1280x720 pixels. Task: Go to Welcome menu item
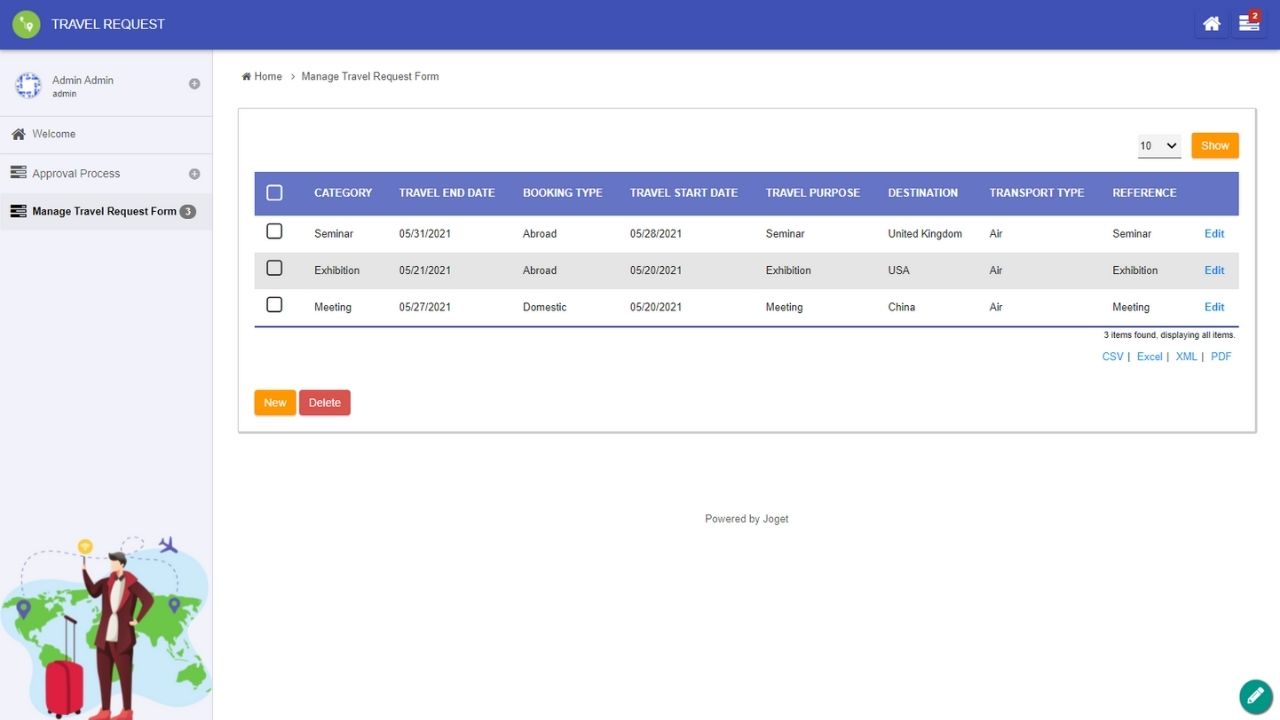[53, 134]
